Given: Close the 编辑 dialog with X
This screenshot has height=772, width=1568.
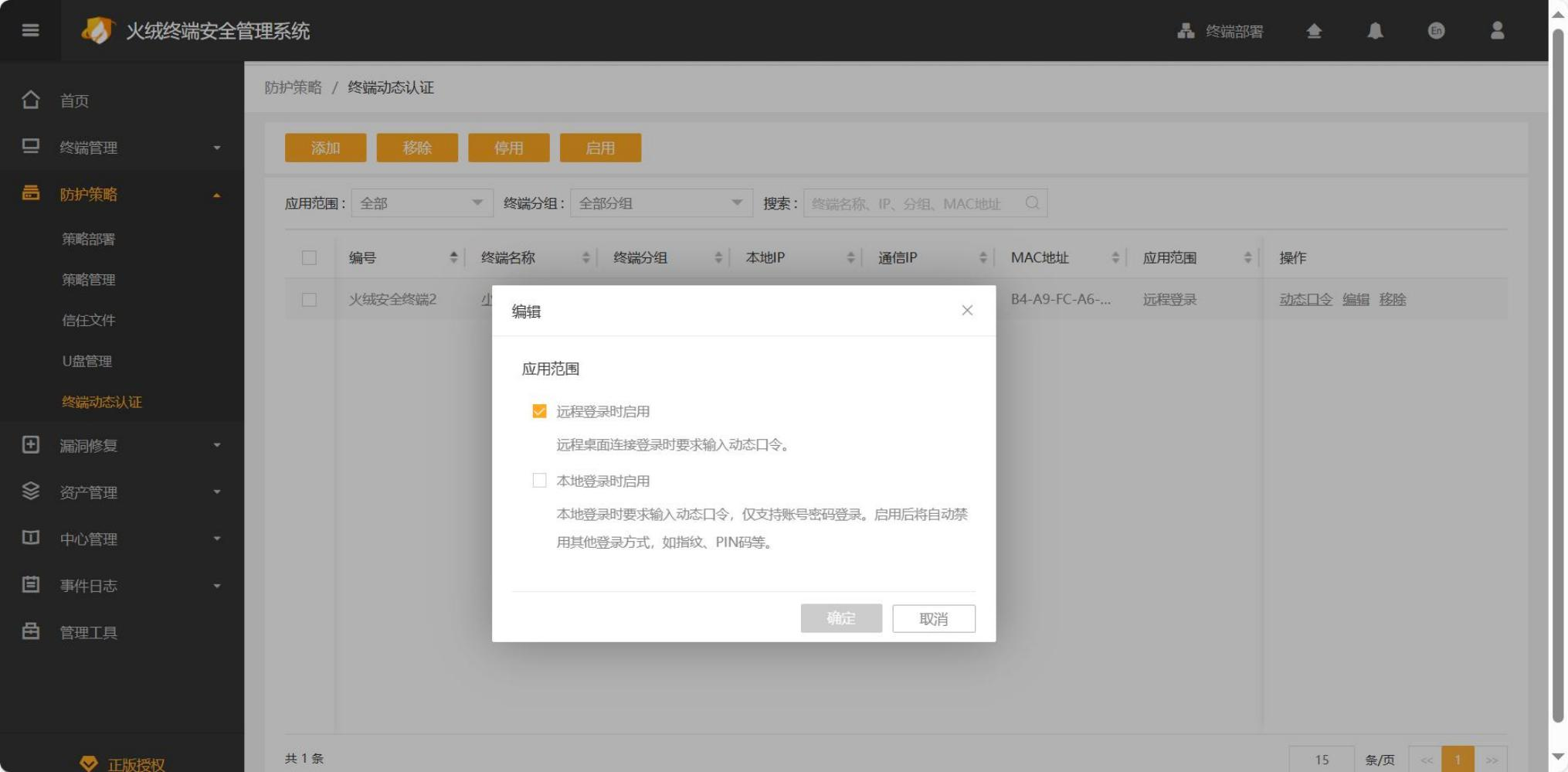Looking at the screenshot, I should click(x=967, y=310).
